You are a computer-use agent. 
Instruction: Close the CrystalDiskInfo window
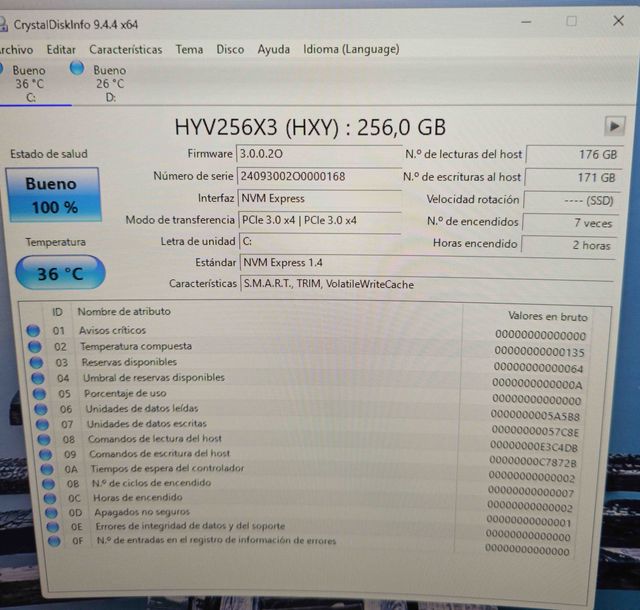[618, 20]
